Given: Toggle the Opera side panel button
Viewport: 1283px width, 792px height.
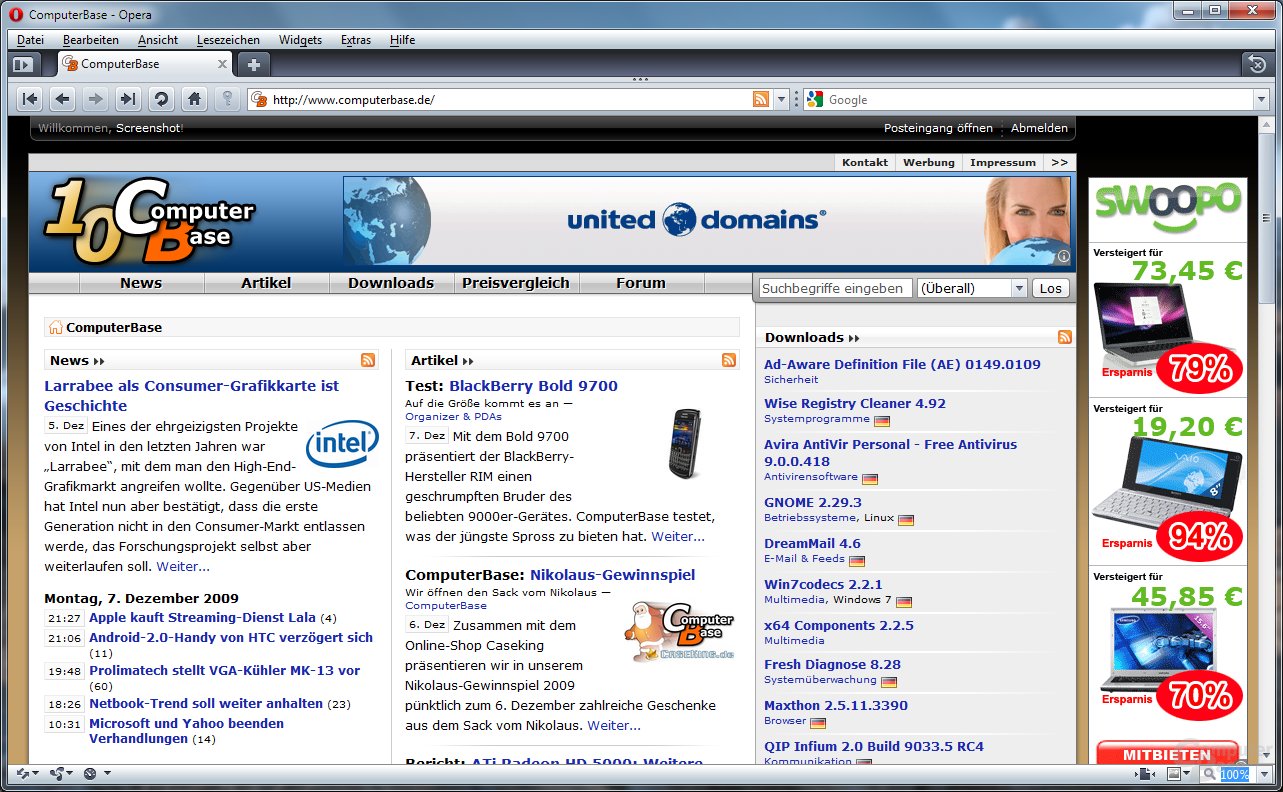Looking at the screenshot, I should coord(22,64).
